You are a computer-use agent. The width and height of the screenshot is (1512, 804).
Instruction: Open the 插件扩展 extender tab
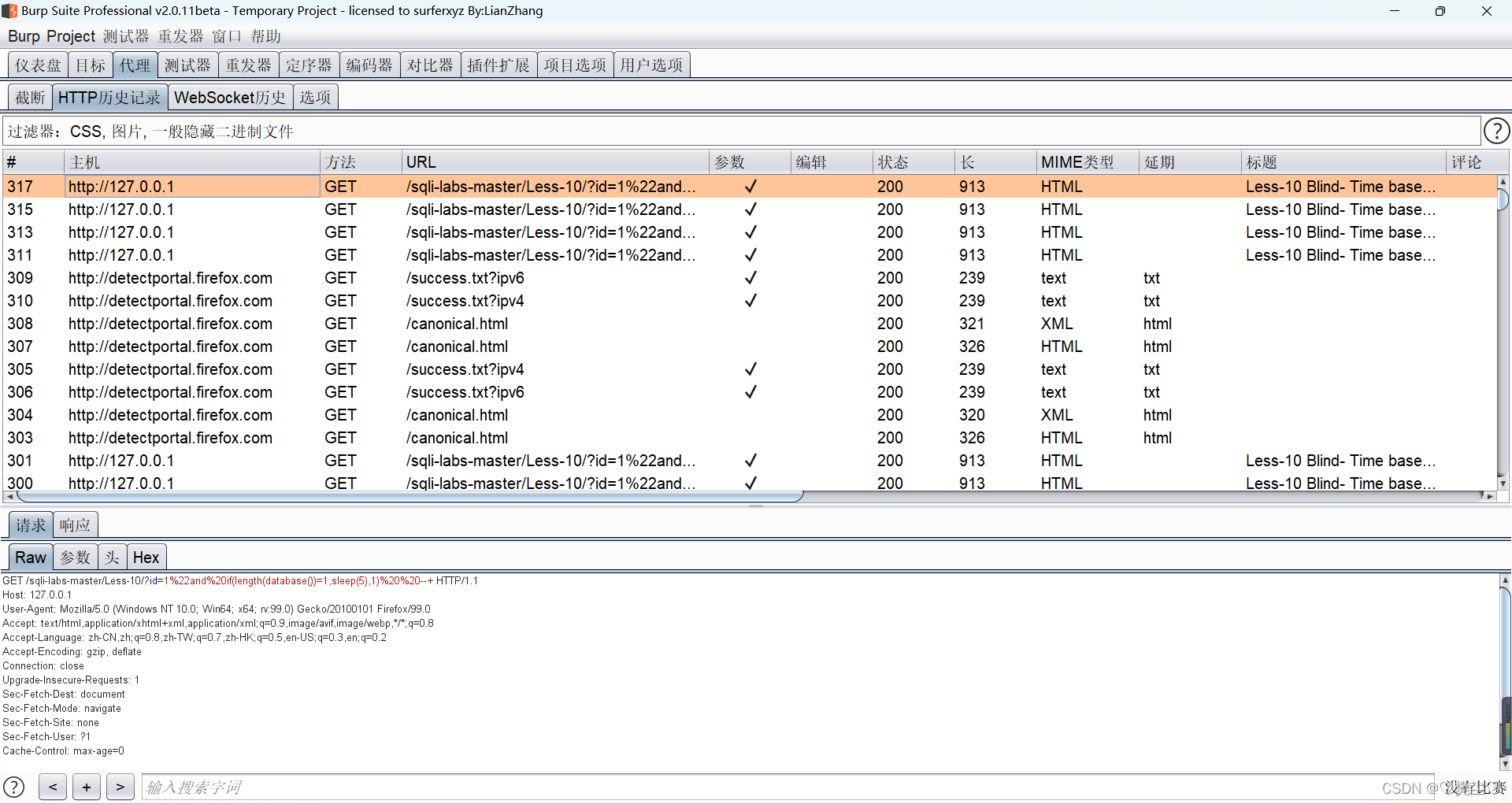coord(499,65)
